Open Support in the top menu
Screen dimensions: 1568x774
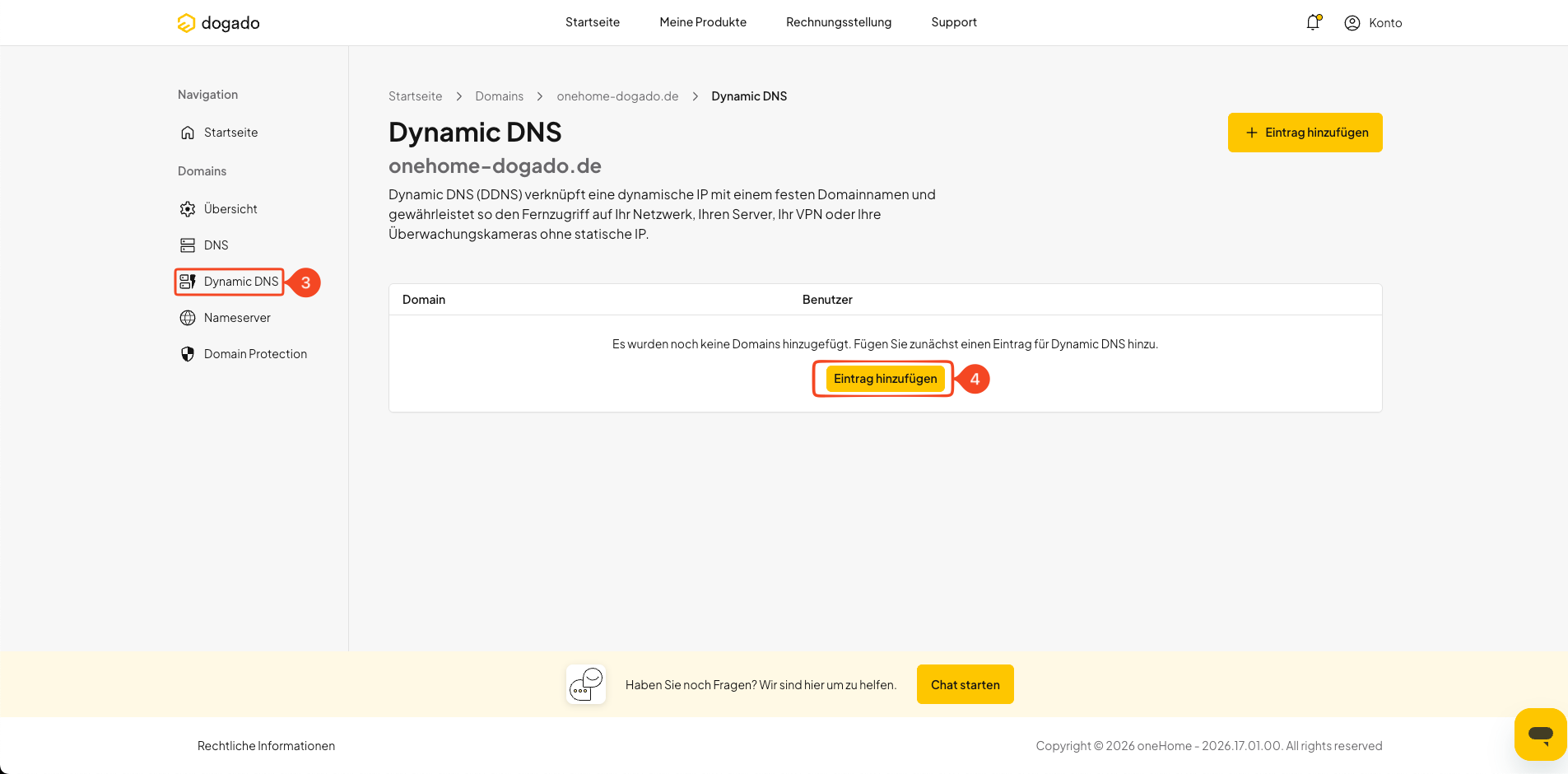pos(954,22)
